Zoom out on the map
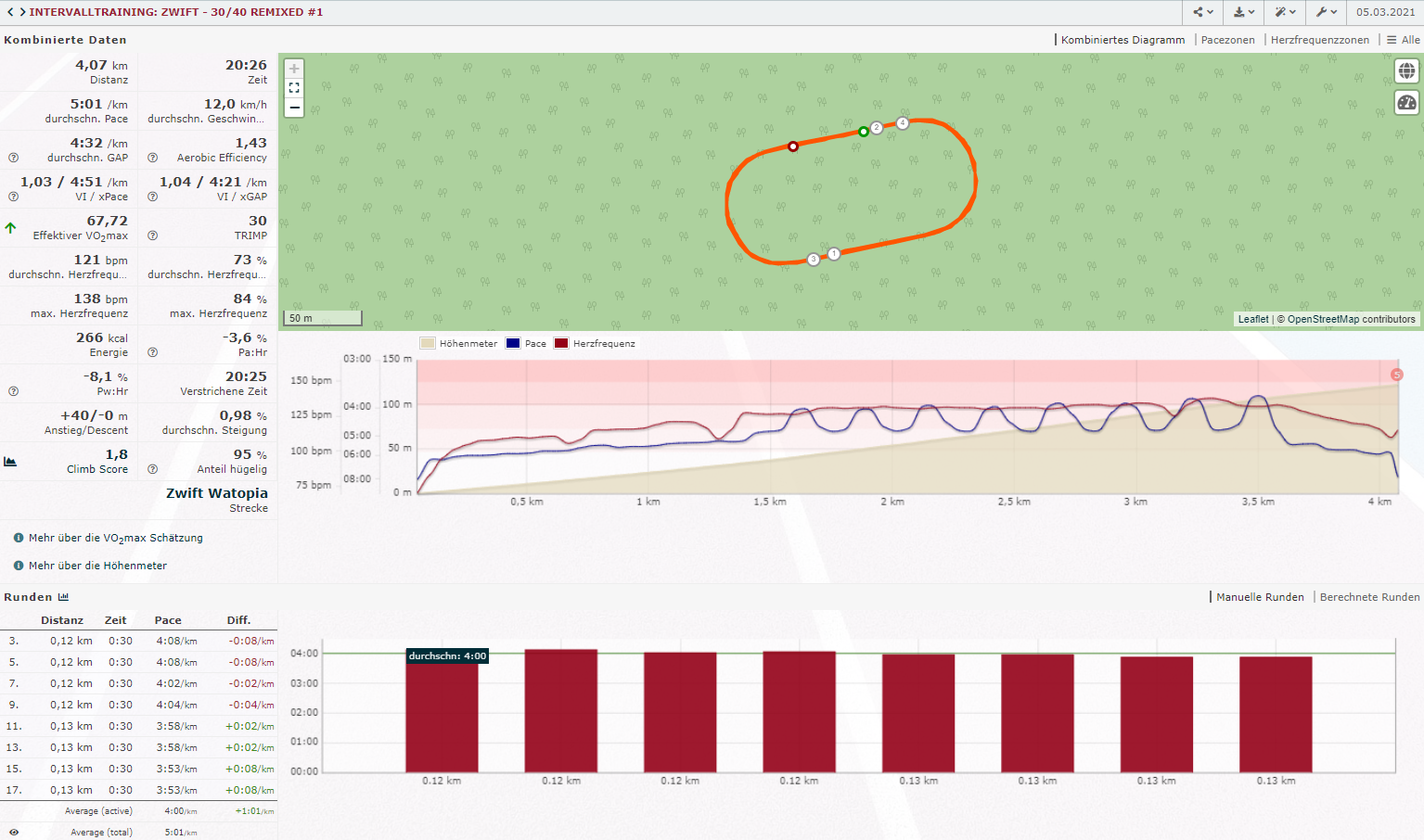The height and width of the screenshot is (840, 1424). pos(294,108)
